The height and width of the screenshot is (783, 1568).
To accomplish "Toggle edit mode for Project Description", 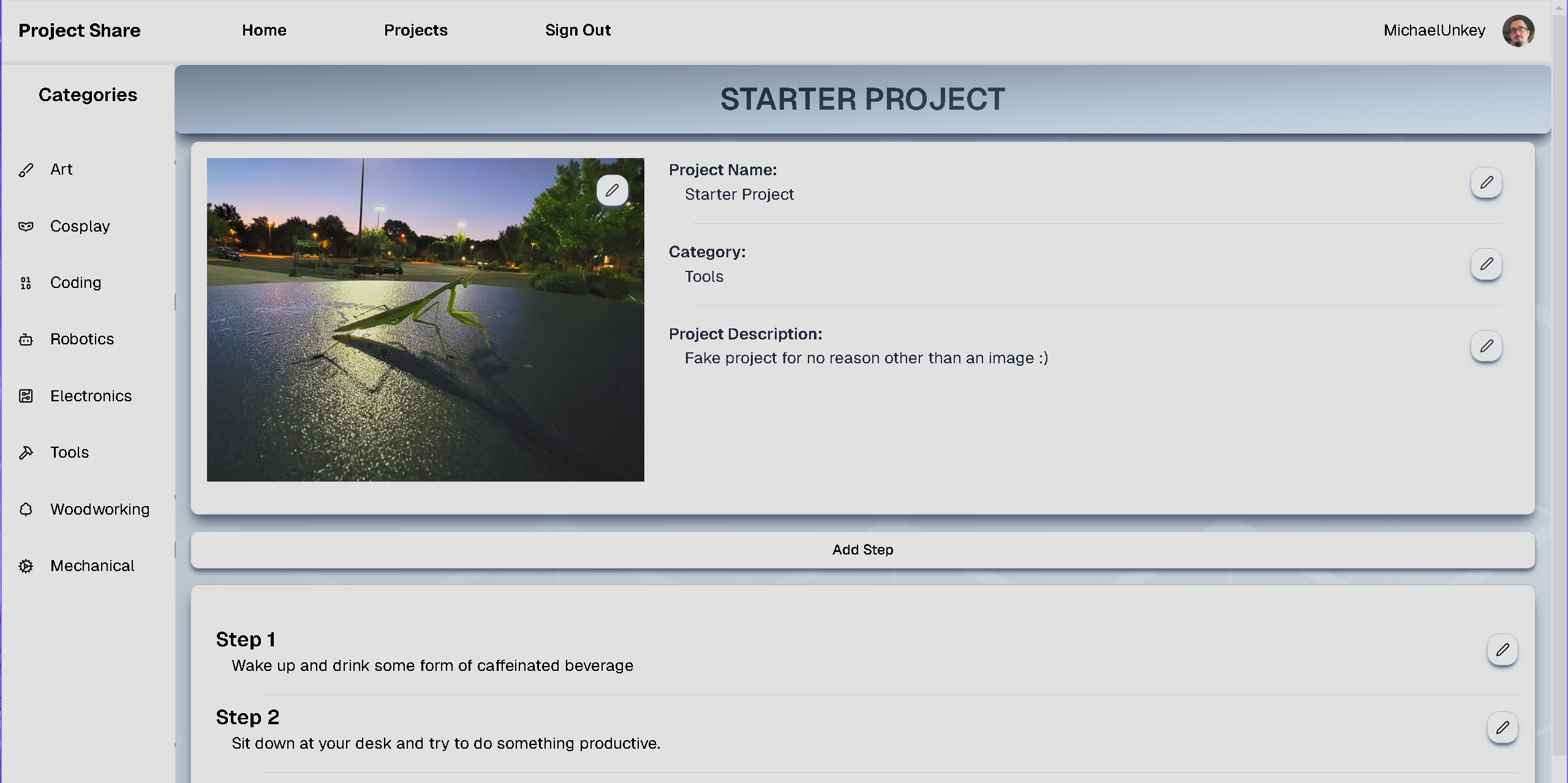I will (1487, 346).
